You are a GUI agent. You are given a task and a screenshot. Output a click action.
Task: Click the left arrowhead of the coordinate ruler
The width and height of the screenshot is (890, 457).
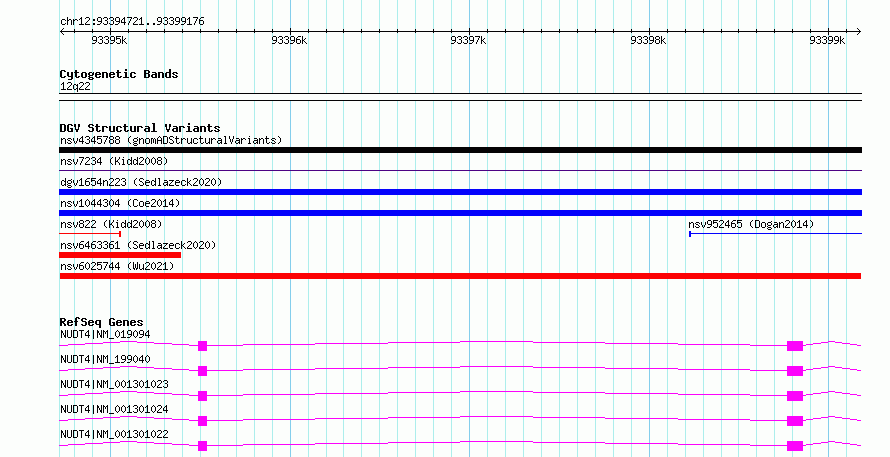point(62,32)
